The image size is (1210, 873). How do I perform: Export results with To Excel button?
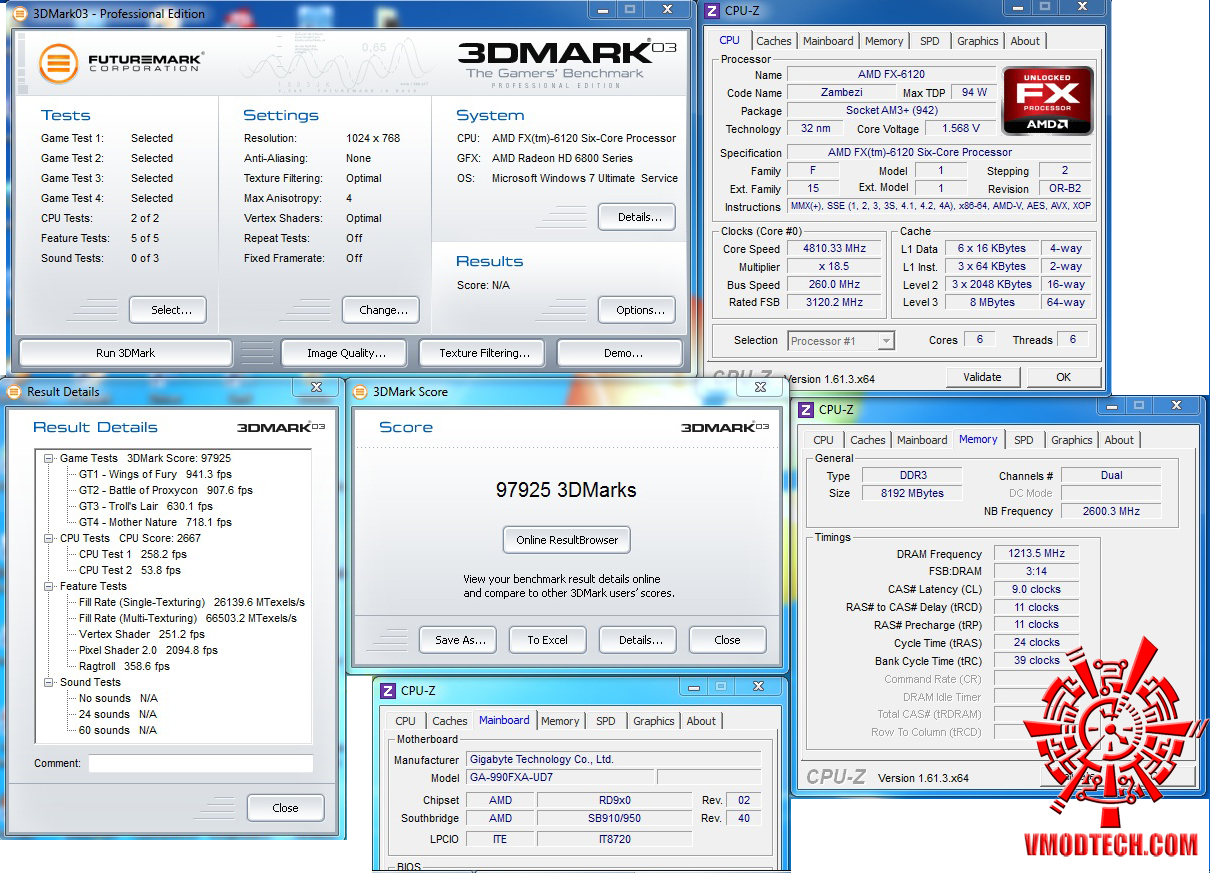pos(547,640)
